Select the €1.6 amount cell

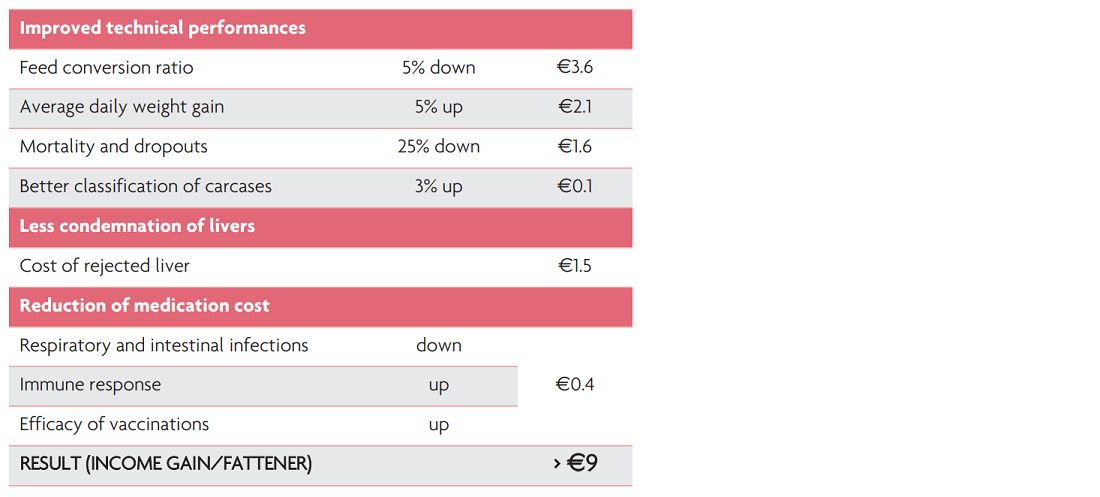575,147
